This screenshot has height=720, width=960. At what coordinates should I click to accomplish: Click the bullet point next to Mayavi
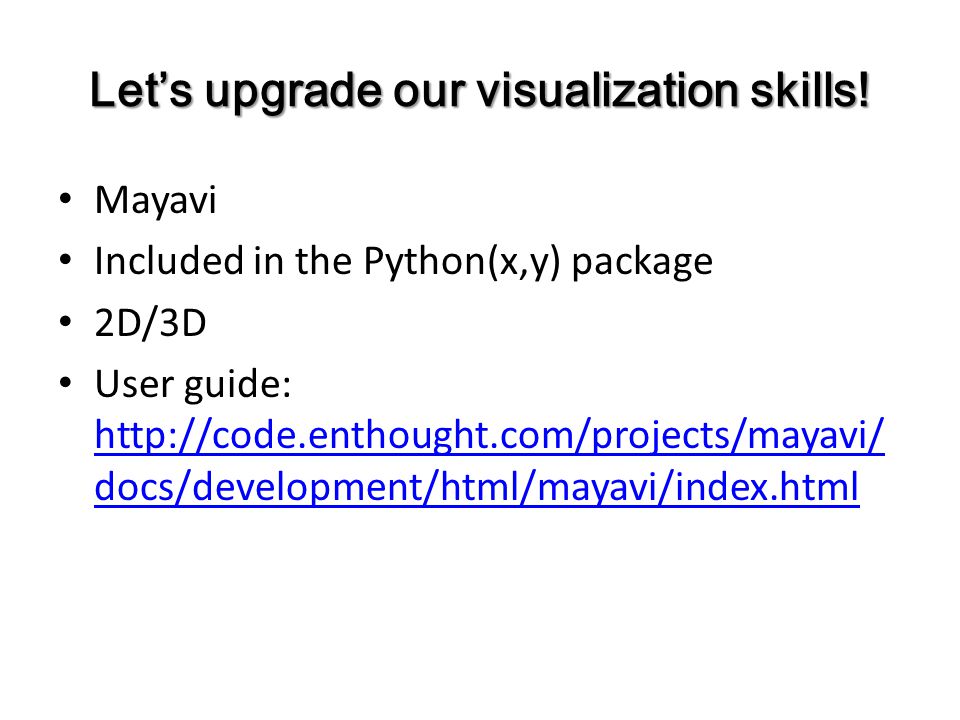tap(66, 200)
